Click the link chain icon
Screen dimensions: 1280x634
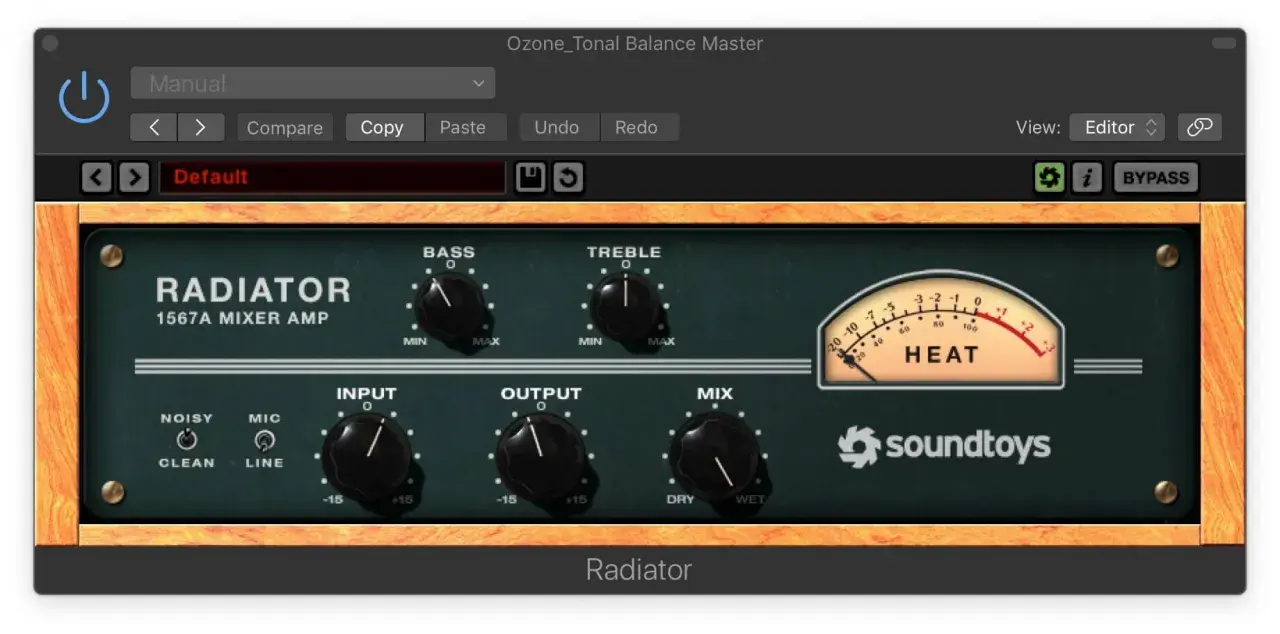1200,127
